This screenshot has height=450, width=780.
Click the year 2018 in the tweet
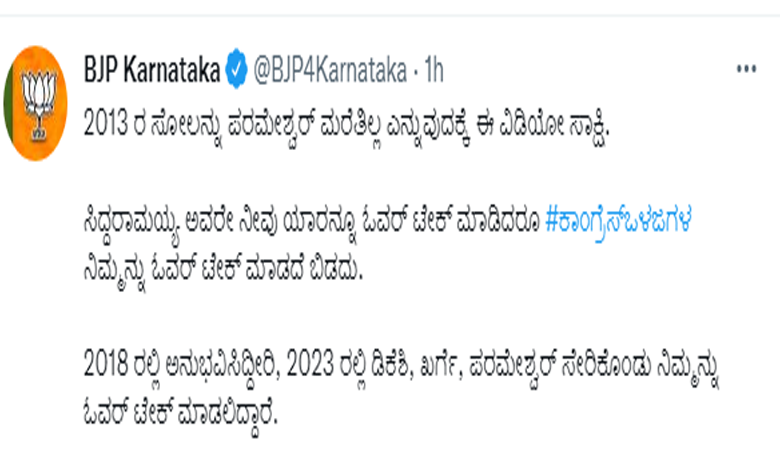(x=105, y=364)
